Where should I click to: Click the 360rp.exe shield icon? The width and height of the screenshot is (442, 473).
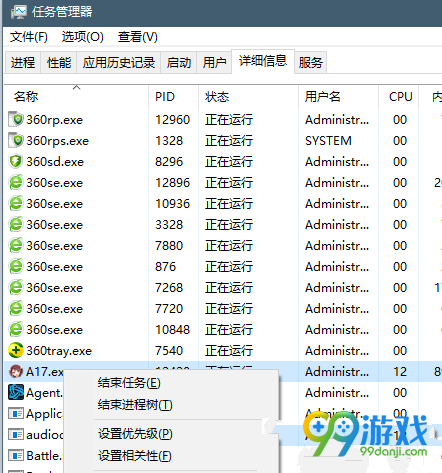coord(16,119)
